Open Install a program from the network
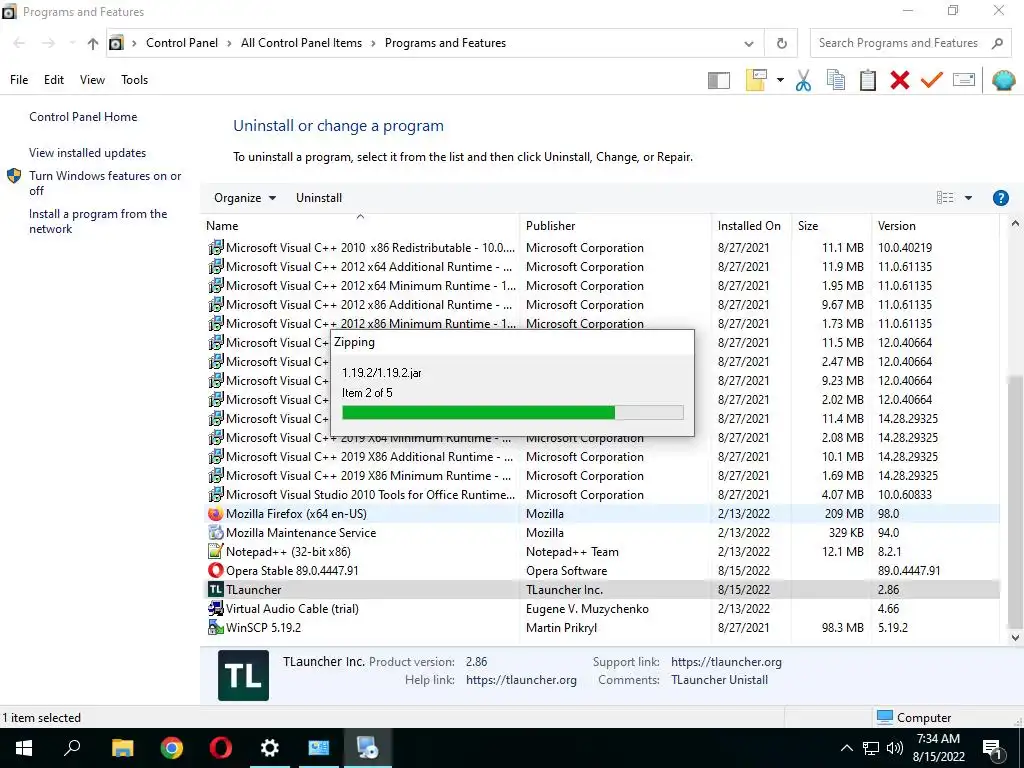 (x=98, y=221)
